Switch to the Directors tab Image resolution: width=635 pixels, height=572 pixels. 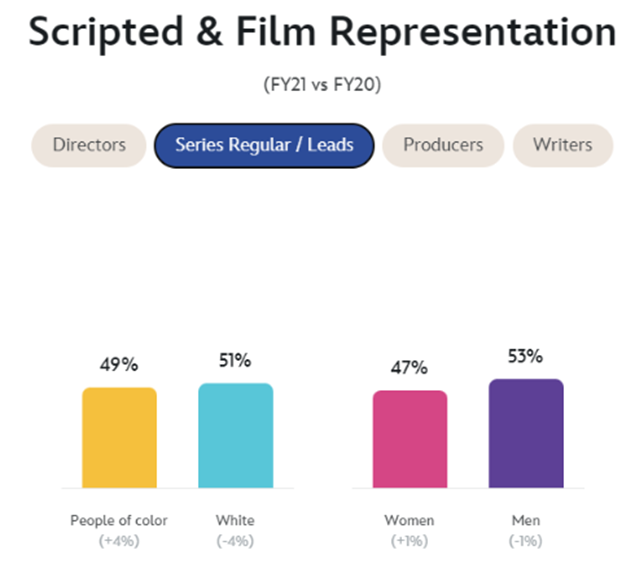click(89, 145)
